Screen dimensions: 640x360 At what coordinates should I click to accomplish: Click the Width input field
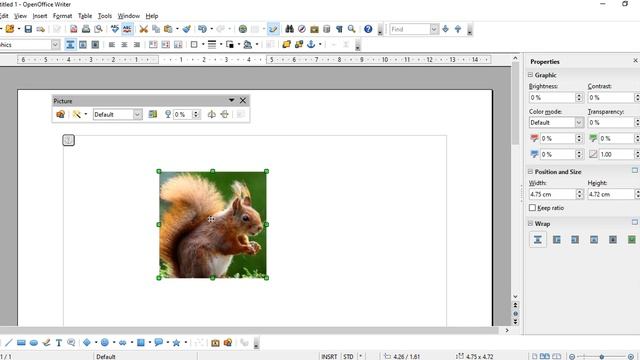click(x=552, y=194)
